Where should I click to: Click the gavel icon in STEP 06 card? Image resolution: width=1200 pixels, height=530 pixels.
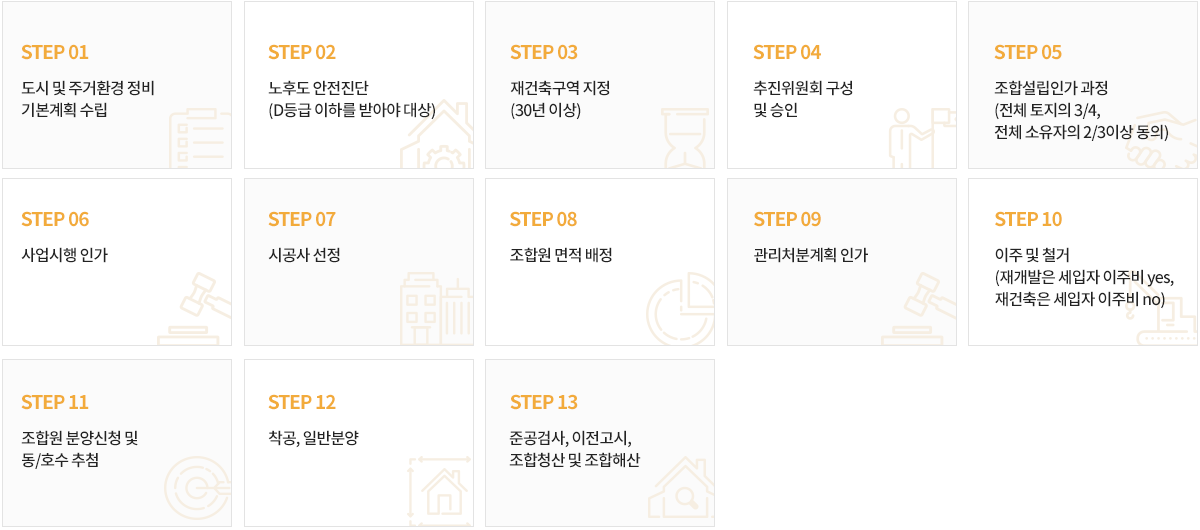186,309
